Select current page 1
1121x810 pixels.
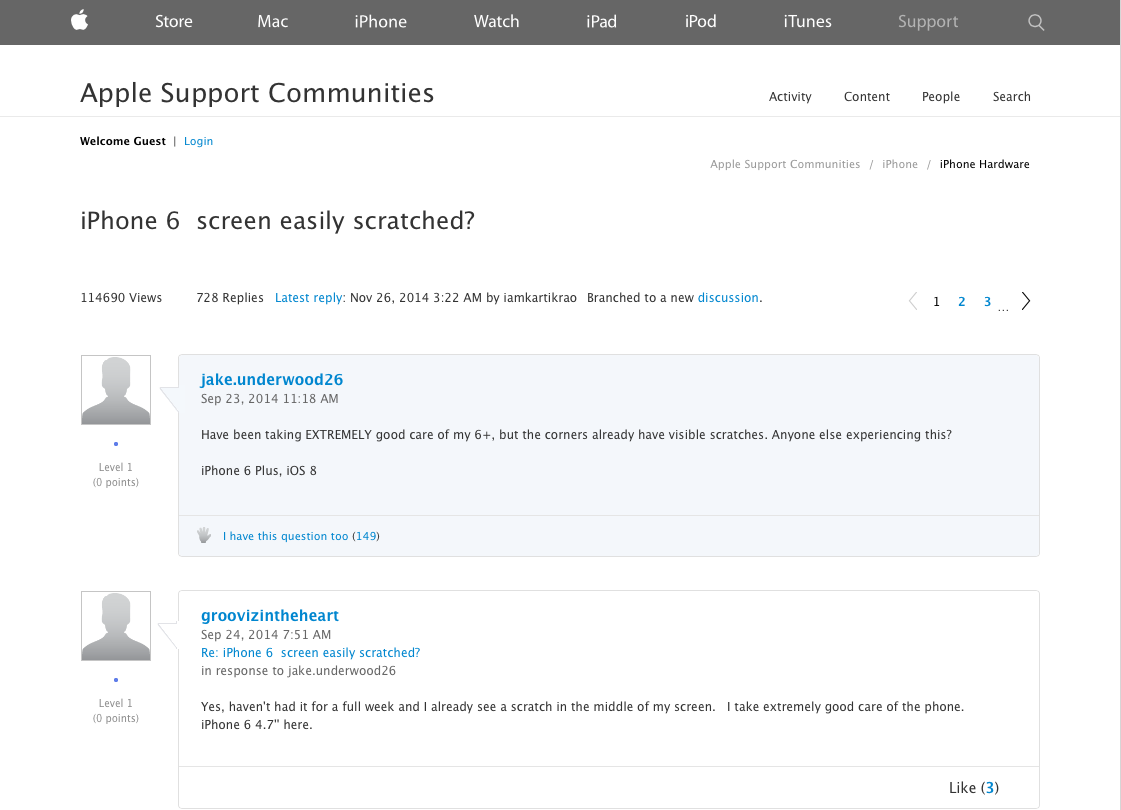click(937, 302)
